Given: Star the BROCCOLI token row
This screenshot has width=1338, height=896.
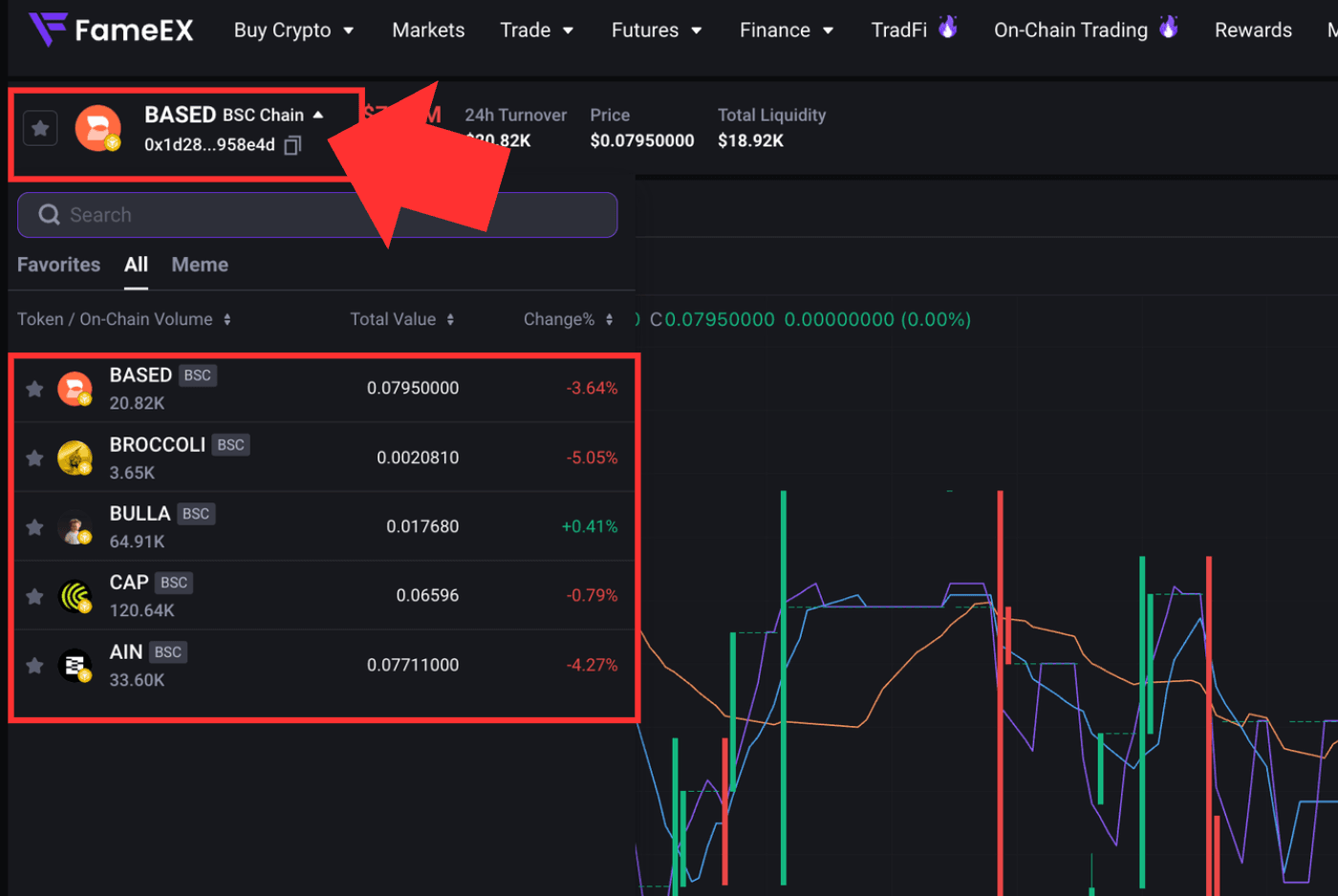Looking at the screenshot, I should 34,459.
